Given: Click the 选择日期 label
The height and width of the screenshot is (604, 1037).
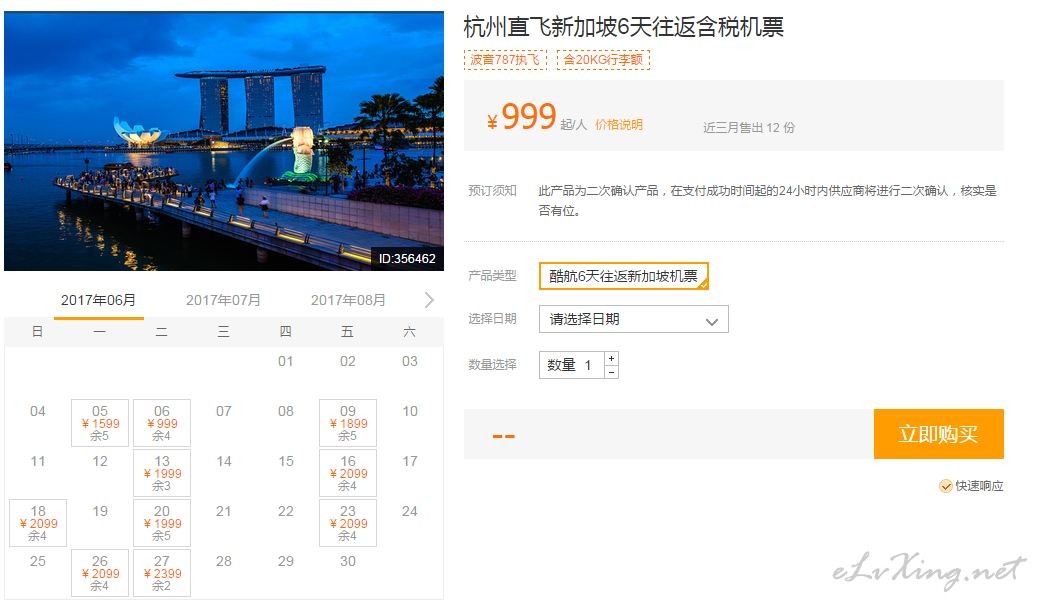Looking at the screenshot, I should tap(492, 318).
